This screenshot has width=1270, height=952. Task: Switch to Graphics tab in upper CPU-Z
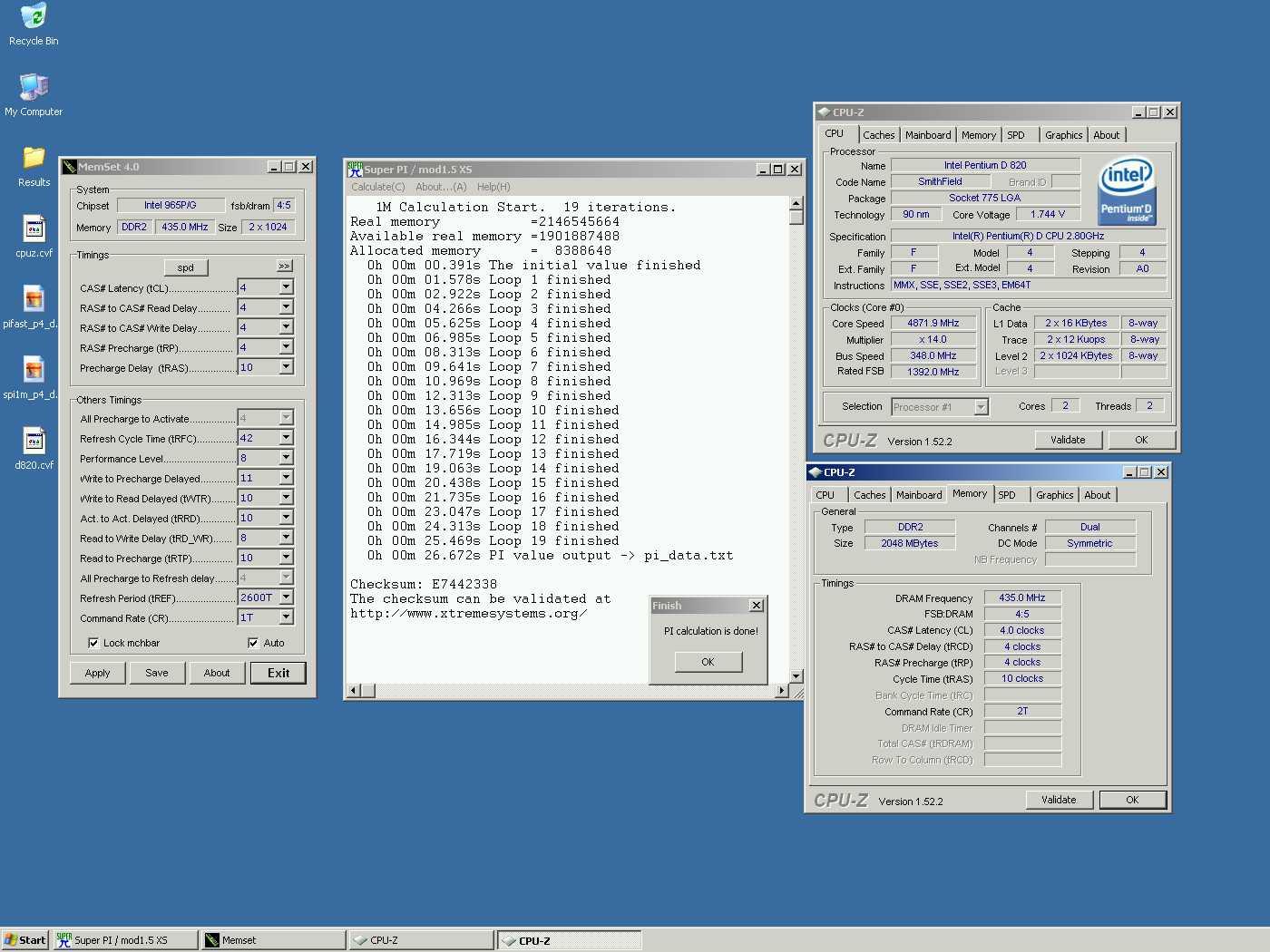(x=1063, y=135)
